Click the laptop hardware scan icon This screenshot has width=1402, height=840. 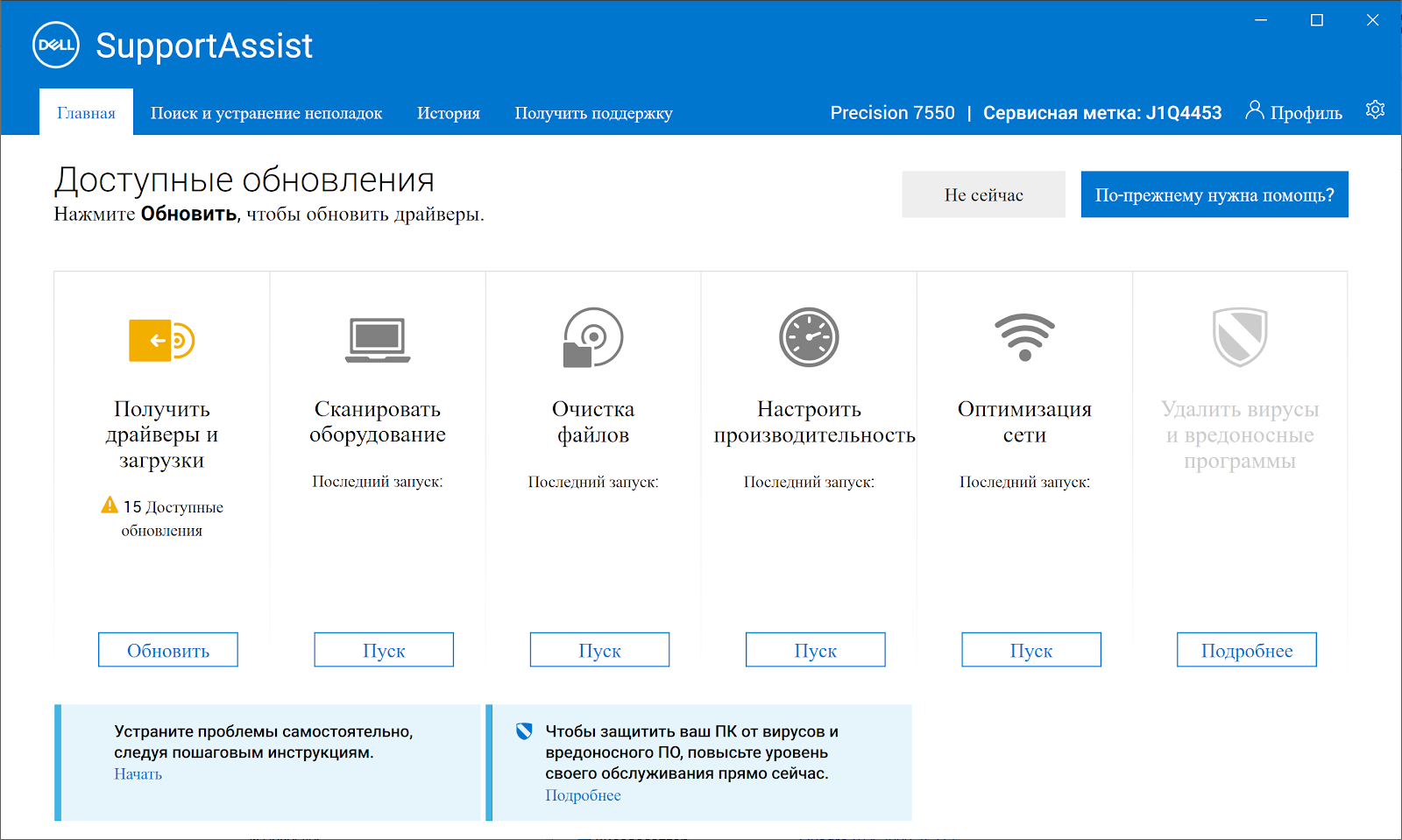pyautogui.click(x=378, y=340)
